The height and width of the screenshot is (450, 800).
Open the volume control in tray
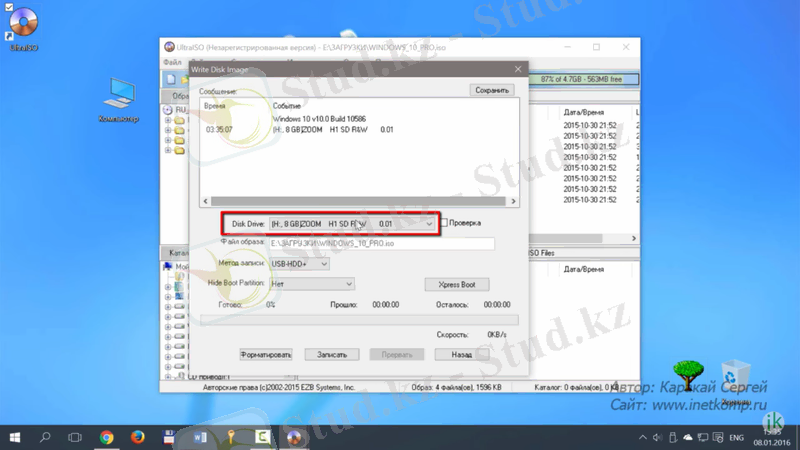658,437
